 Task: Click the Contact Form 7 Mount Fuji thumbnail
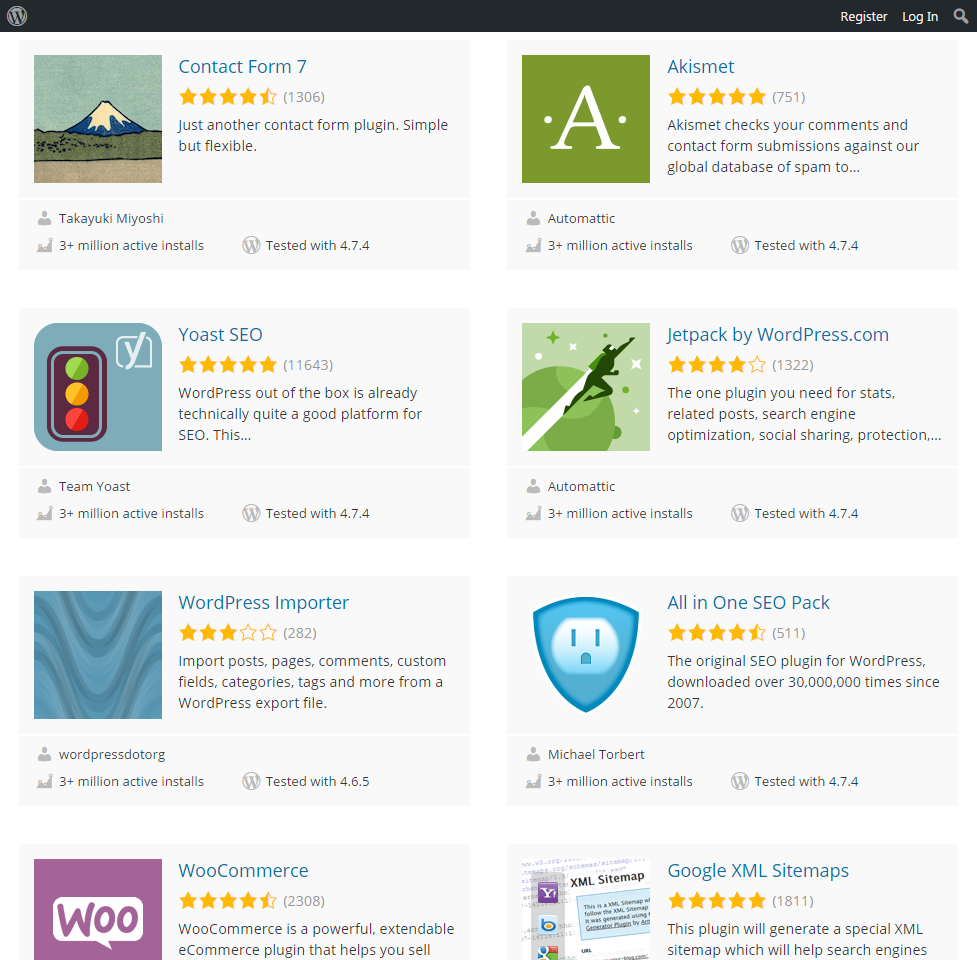98,119
